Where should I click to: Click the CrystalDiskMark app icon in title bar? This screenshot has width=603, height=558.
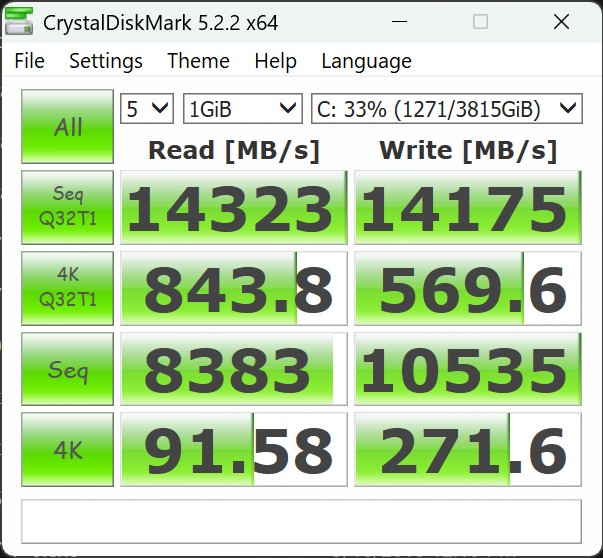(18, 22)
